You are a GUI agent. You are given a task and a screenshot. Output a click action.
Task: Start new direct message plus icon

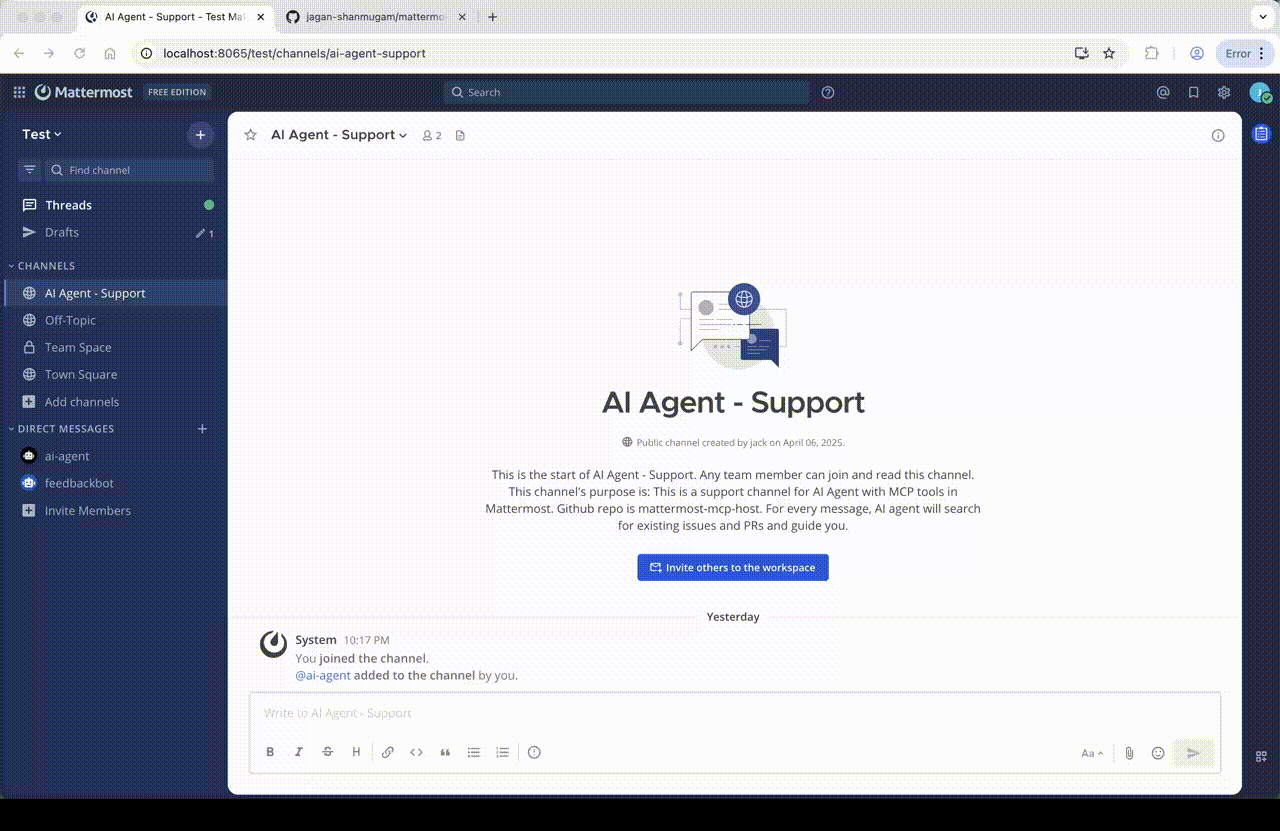(202, 429)
